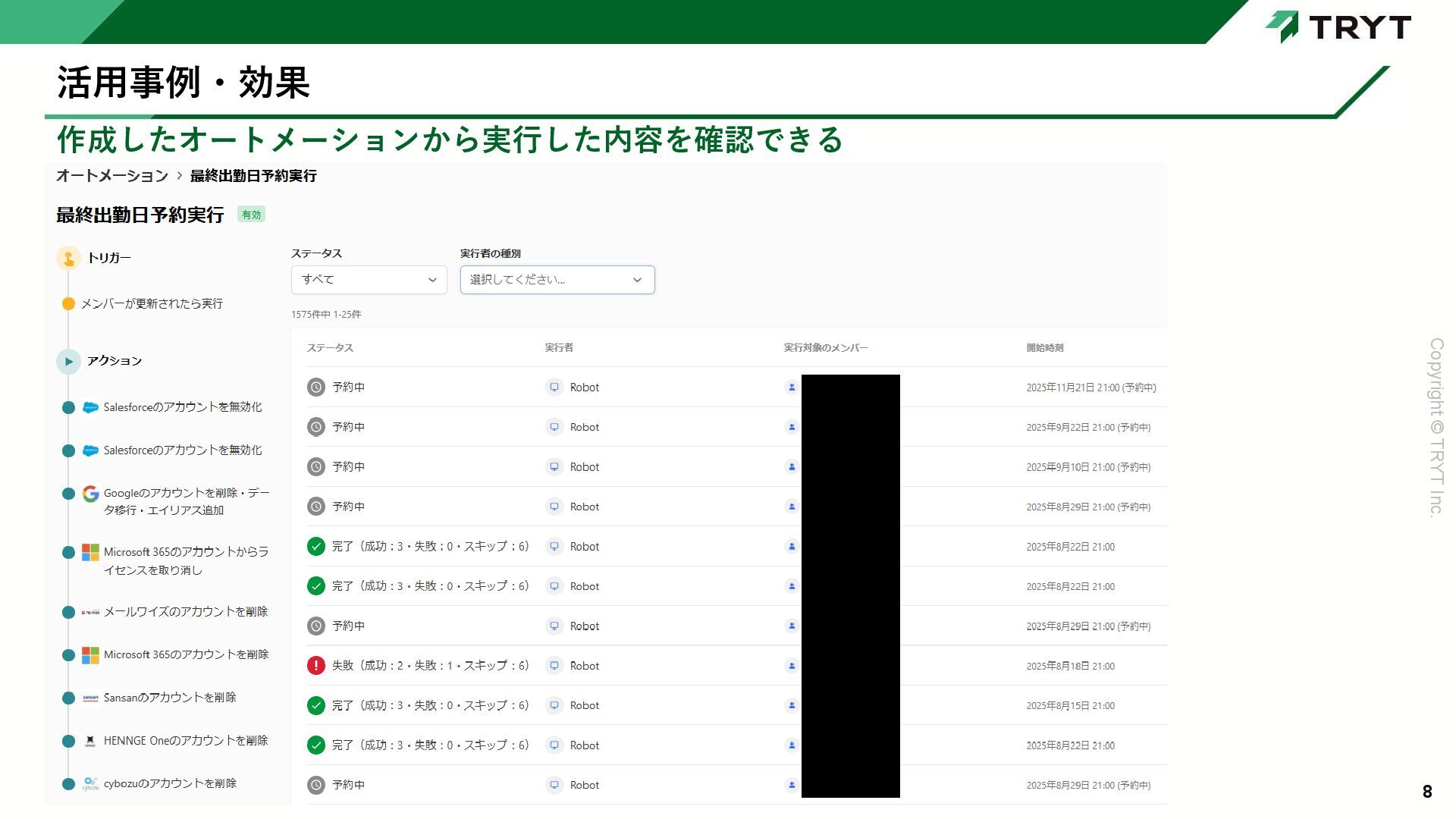Open the ステータス dropdown showing すべて
Image resolution: width=1456 pixels, height=819 pixels.
click(x=369, y=280)
